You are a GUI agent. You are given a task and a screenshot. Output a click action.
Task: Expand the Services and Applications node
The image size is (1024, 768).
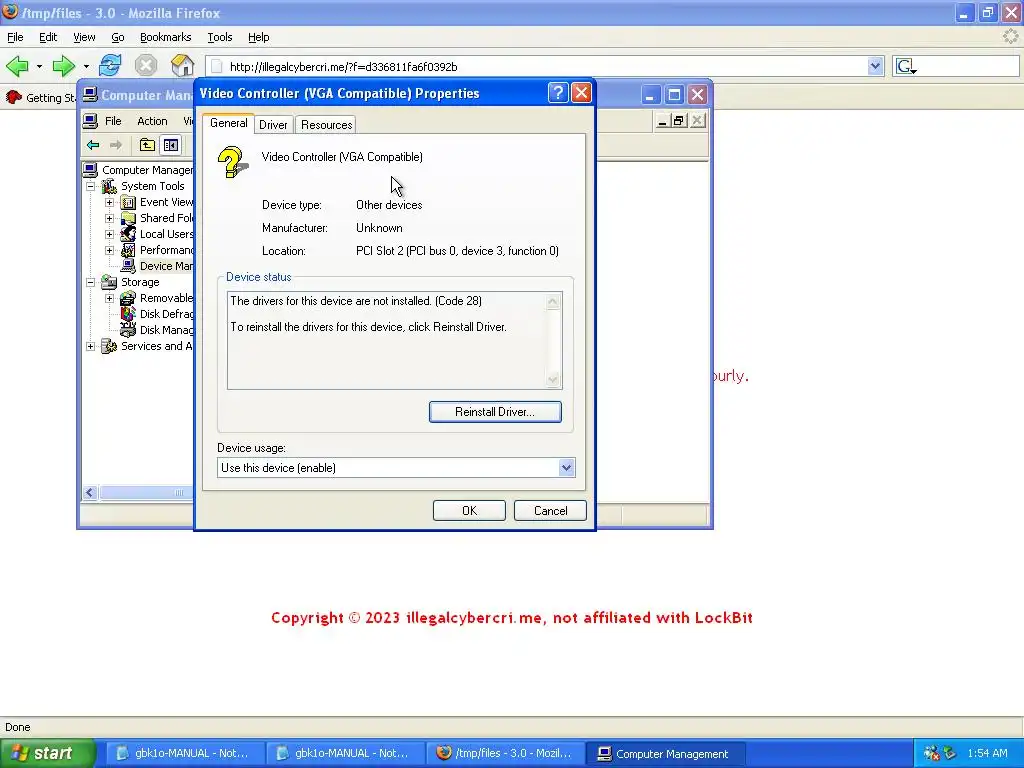pos(91,346)
